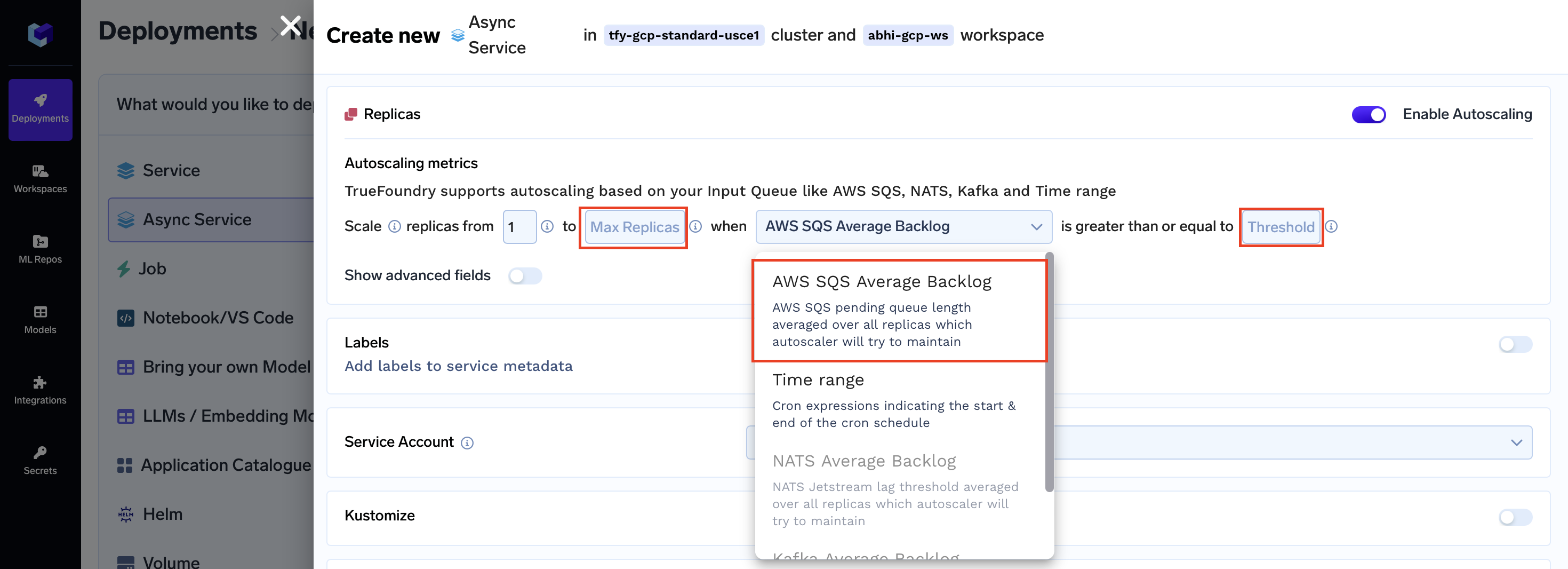Open ML Repos in the sidebar
Viewport: 1568px width, 569px height.
(x=40, y=249)
